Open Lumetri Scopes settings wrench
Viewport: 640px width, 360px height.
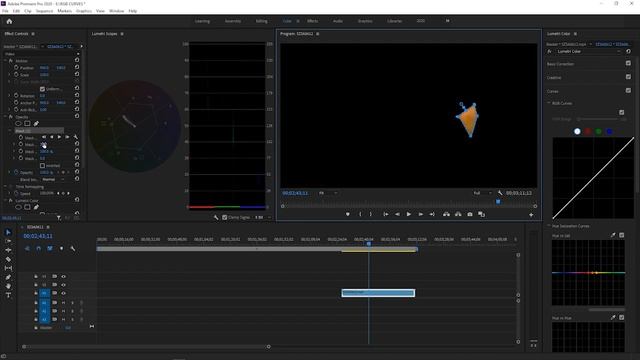click(x=216, y=218)
